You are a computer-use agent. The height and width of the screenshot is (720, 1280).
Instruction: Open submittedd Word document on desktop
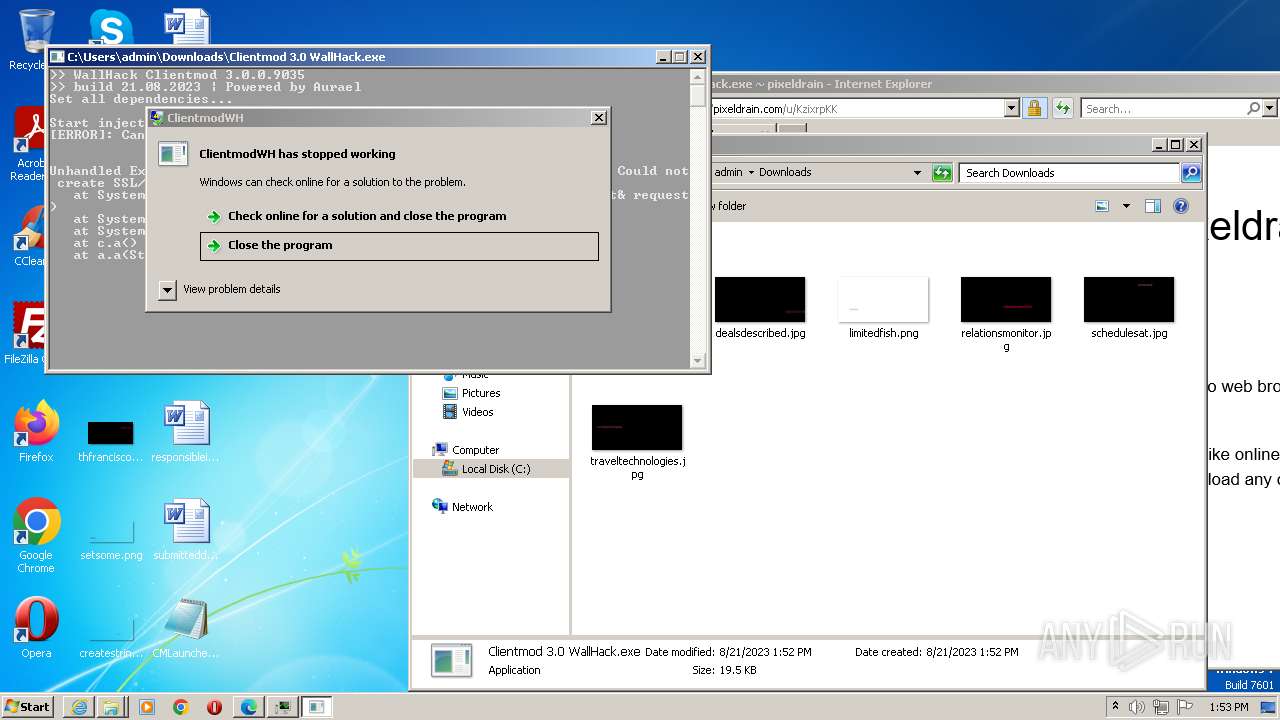point(186,530)
